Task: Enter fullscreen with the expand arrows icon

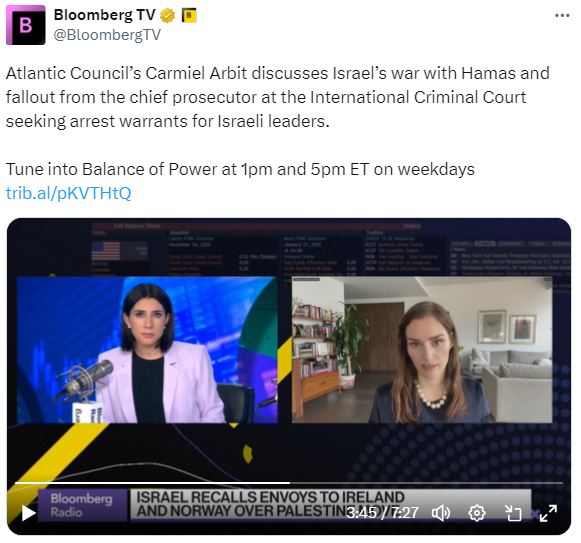Action: click(548, 513)
